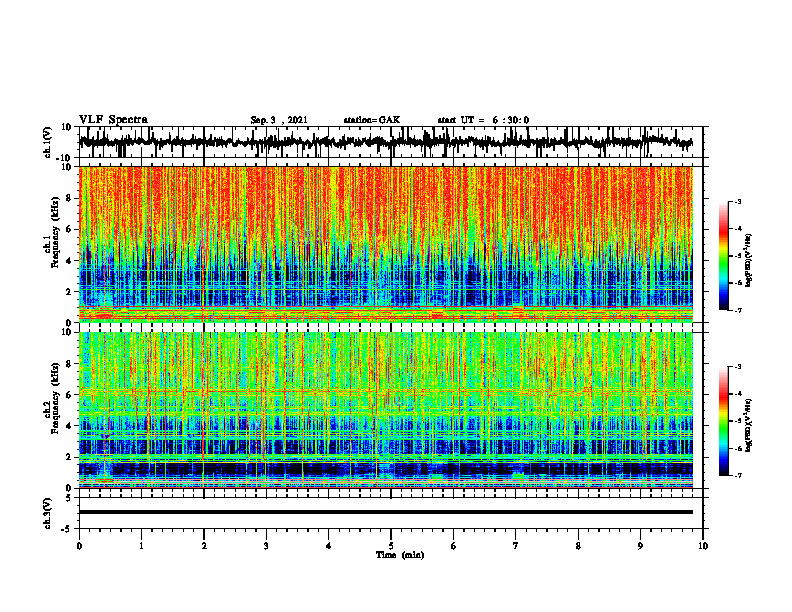The image size is (792, 612).
Task: Click the '2' kHz tick on ch.1 frequency axis
Action: [70, 291]
